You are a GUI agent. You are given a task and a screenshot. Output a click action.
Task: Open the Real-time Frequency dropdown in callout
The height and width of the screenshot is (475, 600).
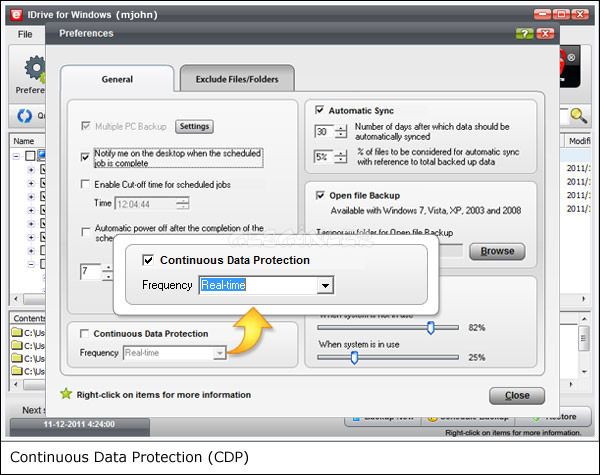point(325,286)
